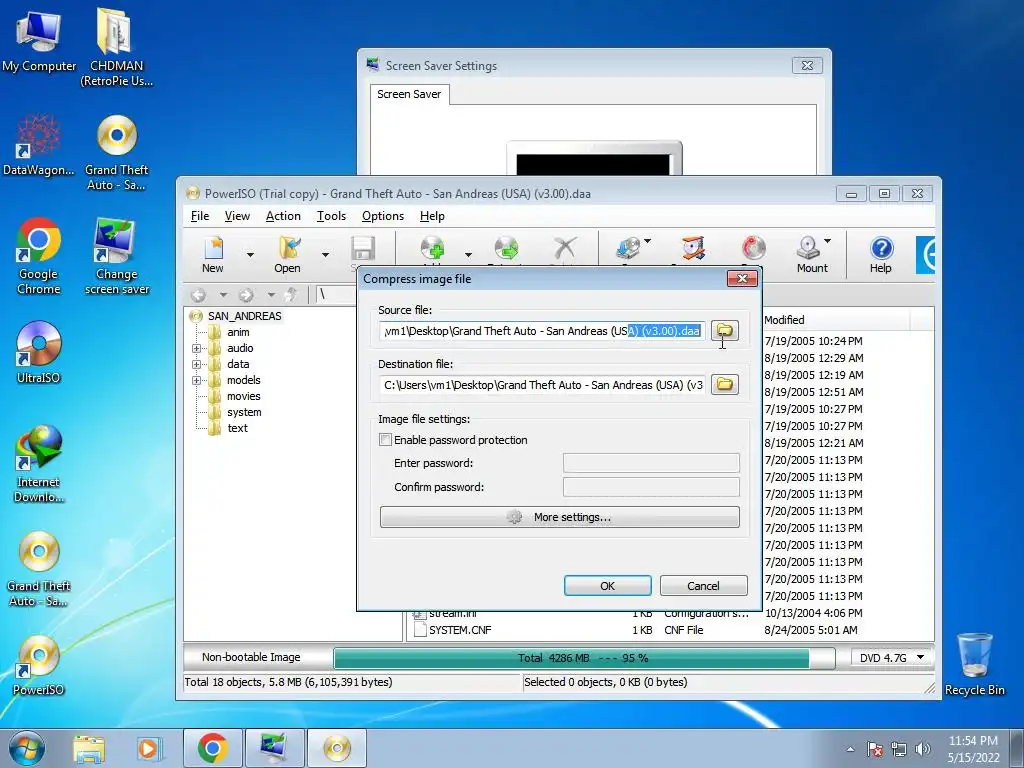This screenshot has height=768, width=1024.
Task: Click the Compress toolbar icon
Action: pyautogui.click(x=694, y=249)
